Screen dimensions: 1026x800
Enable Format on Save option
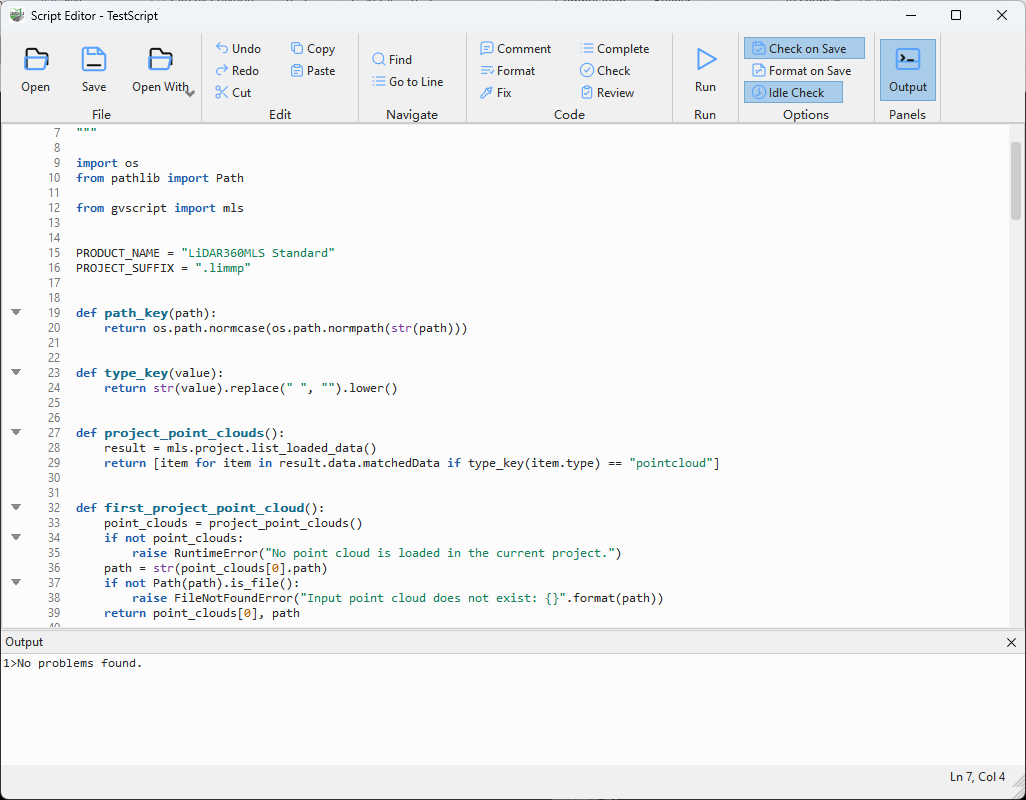pyautogui.click(x=804, y=71)
